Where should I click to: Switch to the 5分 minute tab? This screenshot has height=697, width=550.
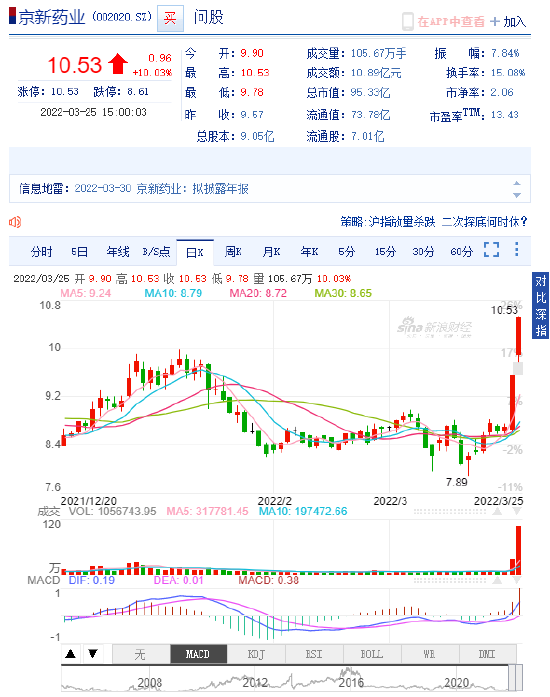tap(347, 252)
